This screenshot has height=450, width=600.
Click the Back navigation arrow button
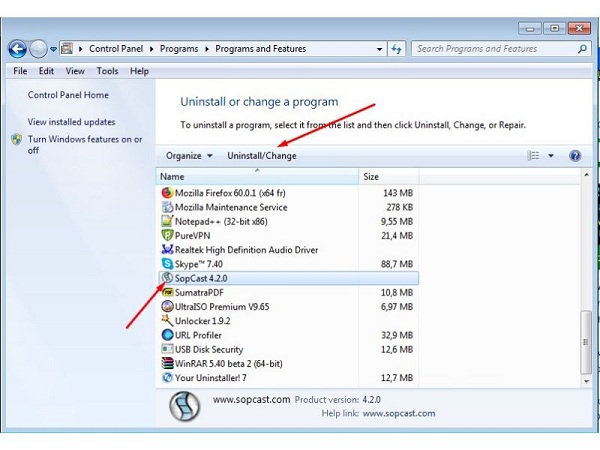(x=17, y=49)
